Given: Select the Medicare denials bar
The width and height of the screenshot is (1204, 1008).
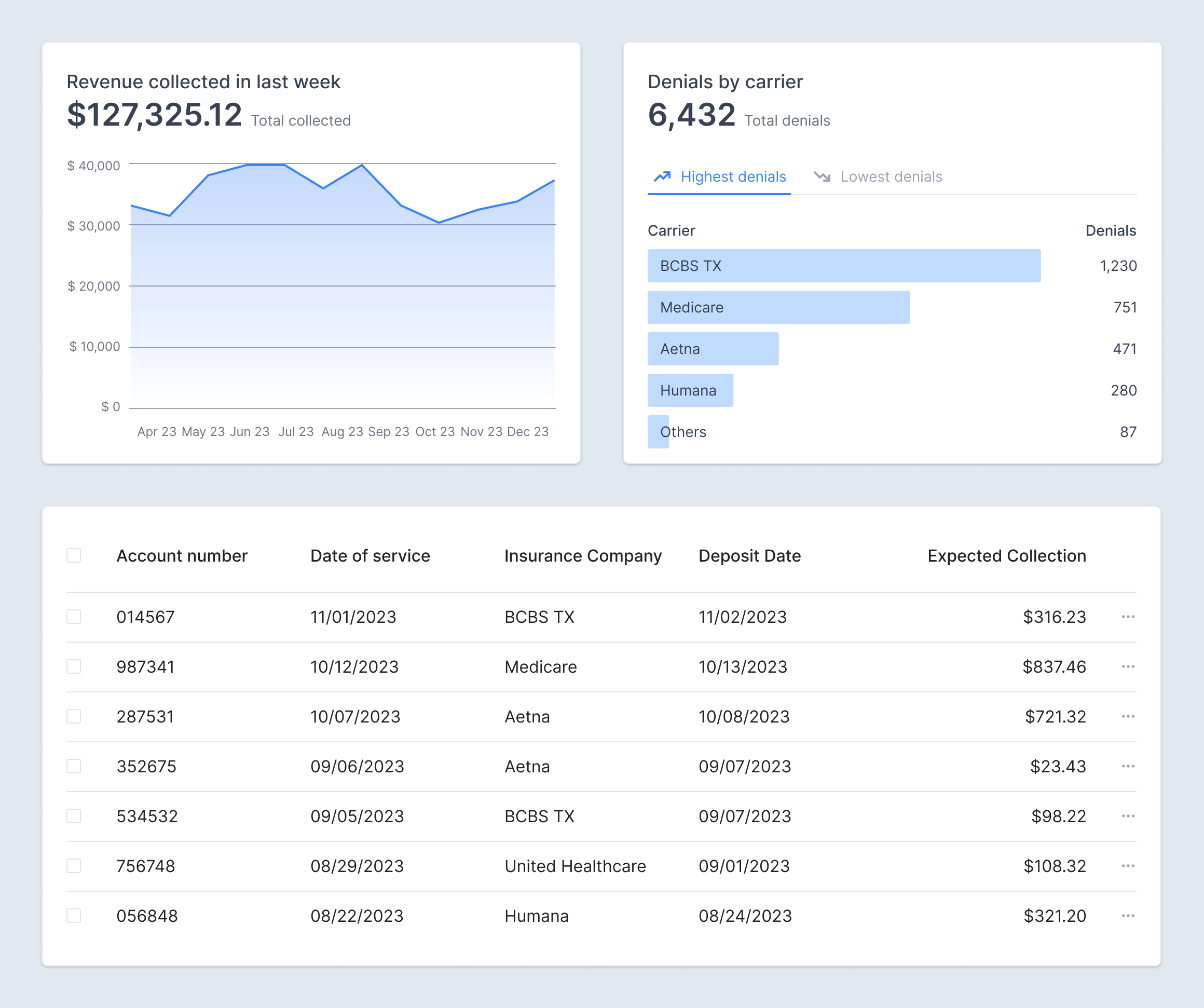Looking at the screenshot, I should [x=778, y=307].
